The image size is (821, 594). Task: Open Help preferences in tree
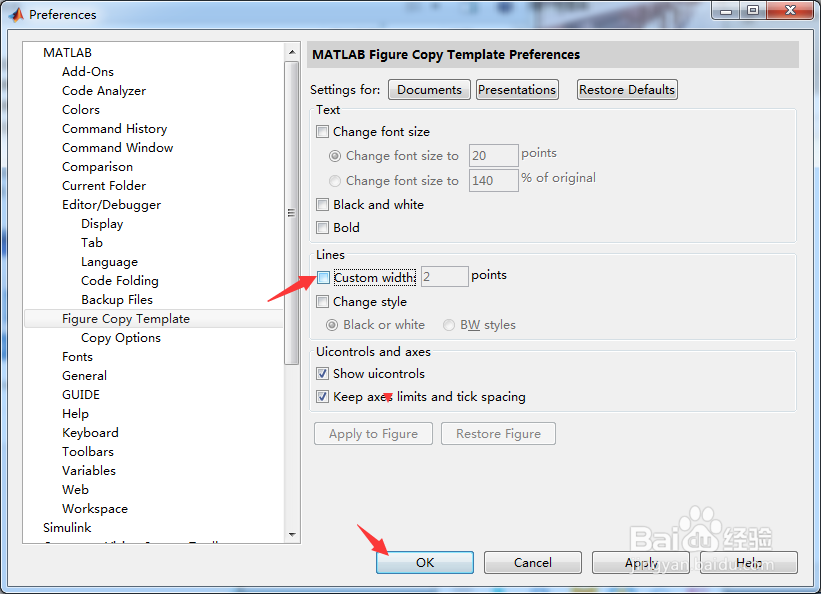point(75,414)
